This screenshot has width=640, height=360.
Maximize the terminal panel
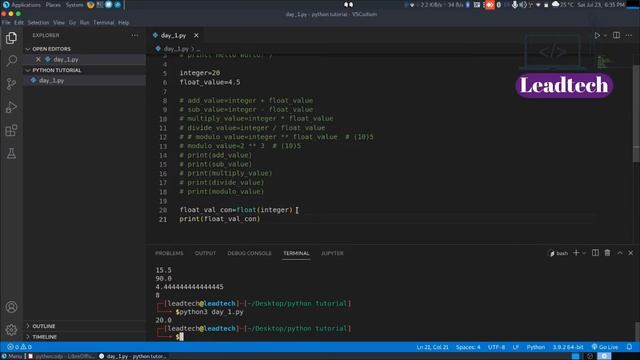pyautogui.click(x=620, y=253)
